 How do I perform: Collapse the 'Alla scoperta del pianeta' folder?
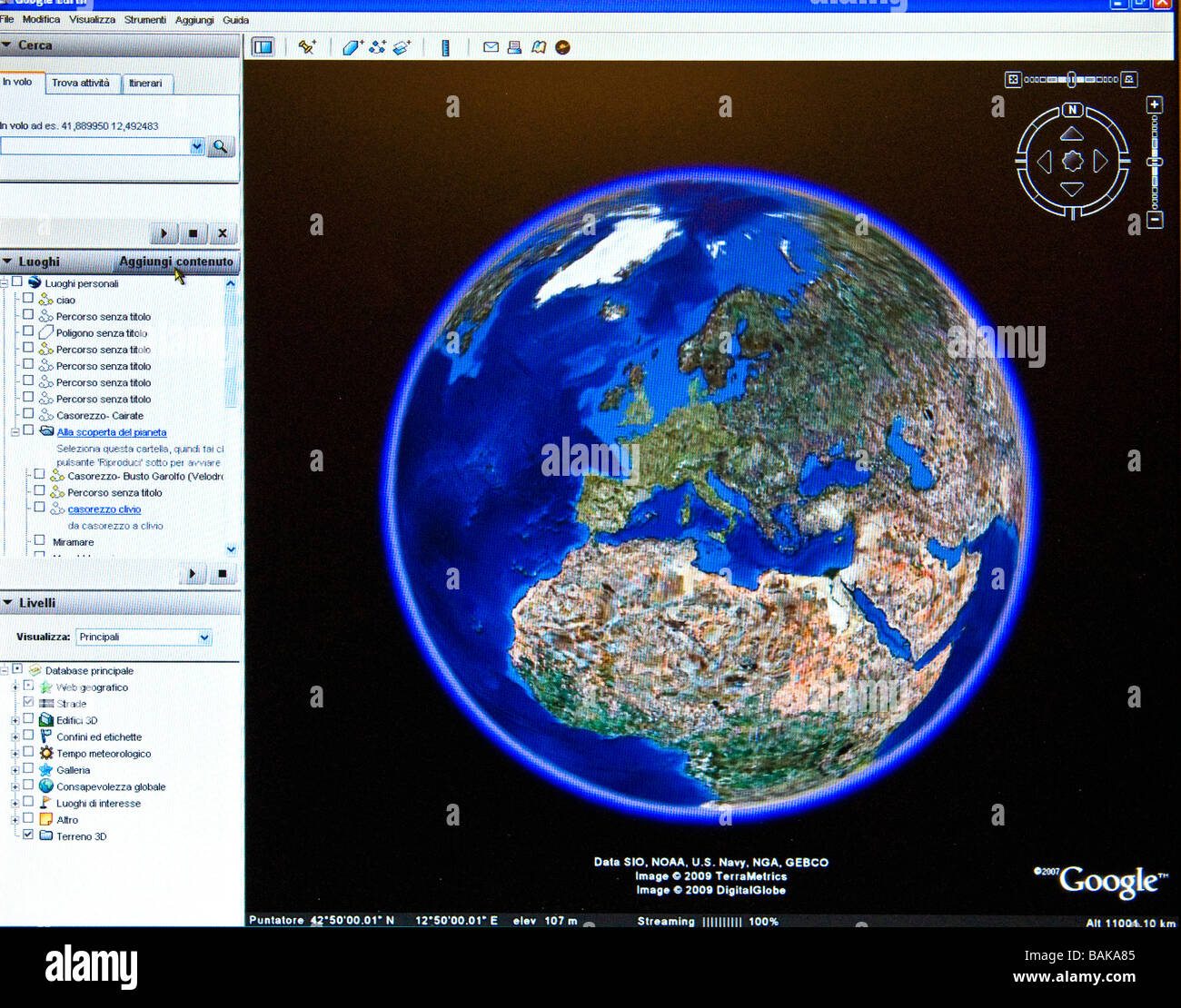pyautogui.click(x=15, y=432)
